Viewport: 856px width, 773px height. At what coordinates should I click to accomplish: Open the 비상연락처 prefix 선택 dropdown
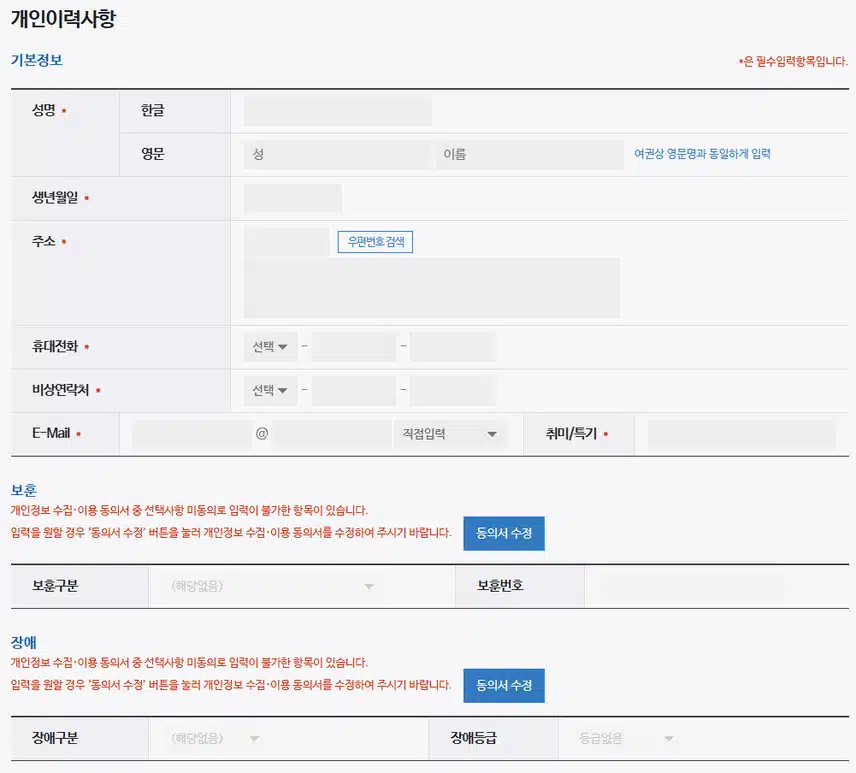click(x=270, y=390)
